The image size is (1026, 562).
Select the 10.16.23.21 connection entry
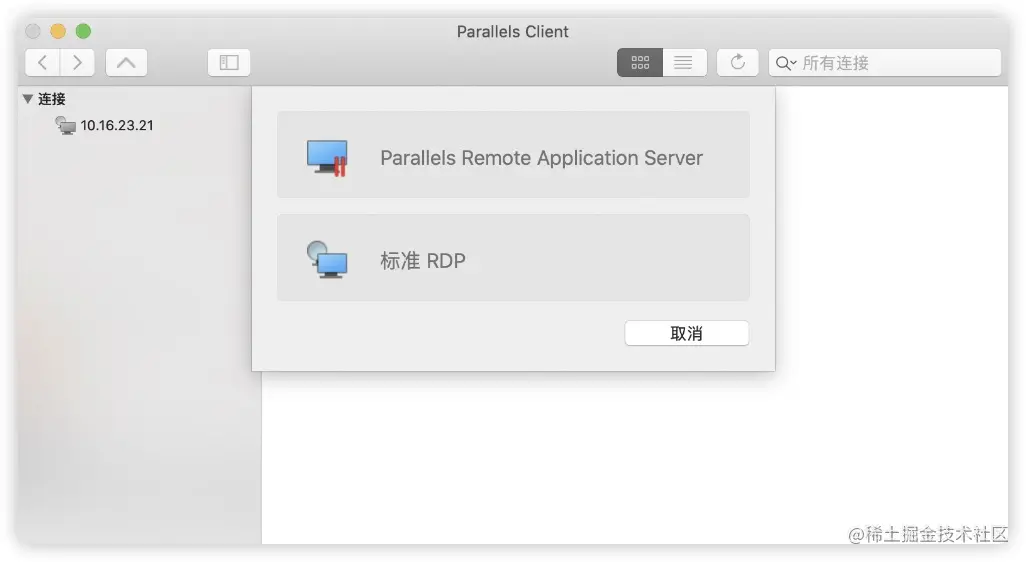point(117,125)
